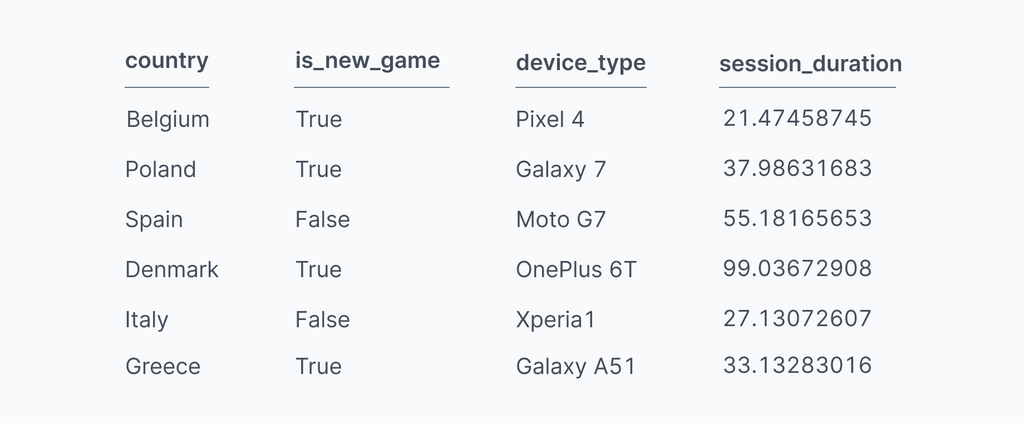Click session duration value 21.47458745
Image resolution: width=1024 pixels, height=423 pixels.
[797, 119]
